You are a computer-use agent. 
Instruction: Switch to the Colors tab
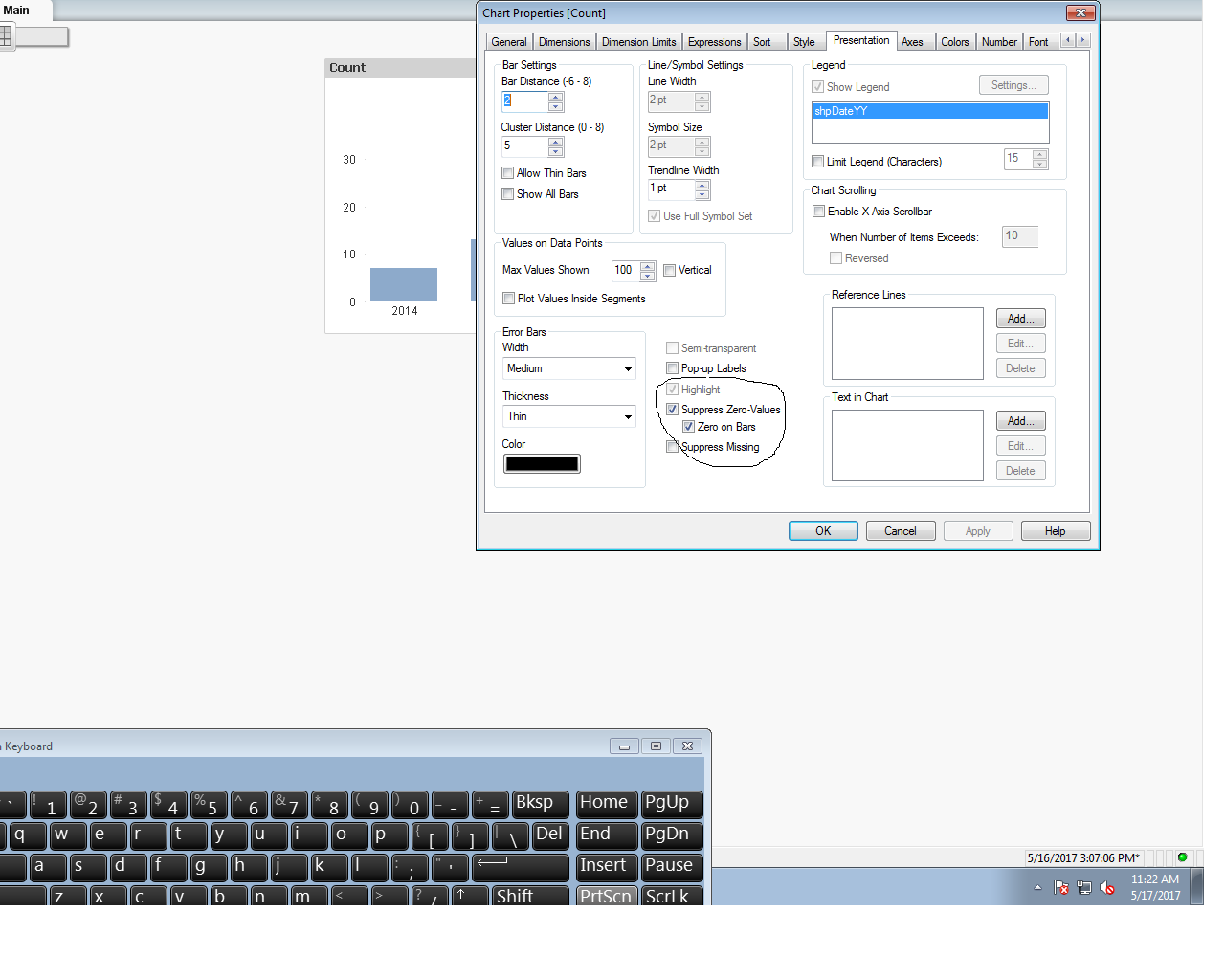[x=954, y=42]
